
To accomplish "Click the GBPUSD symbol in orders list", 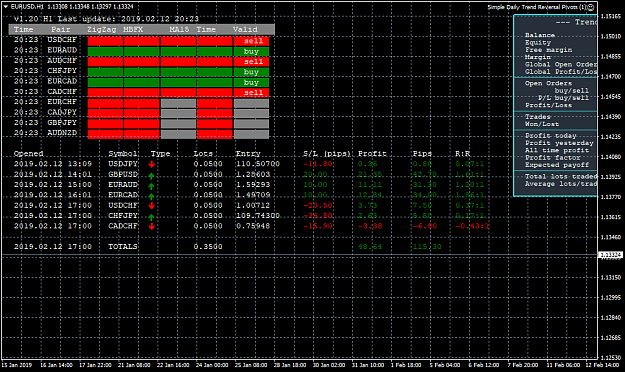I will coord(123,174).
